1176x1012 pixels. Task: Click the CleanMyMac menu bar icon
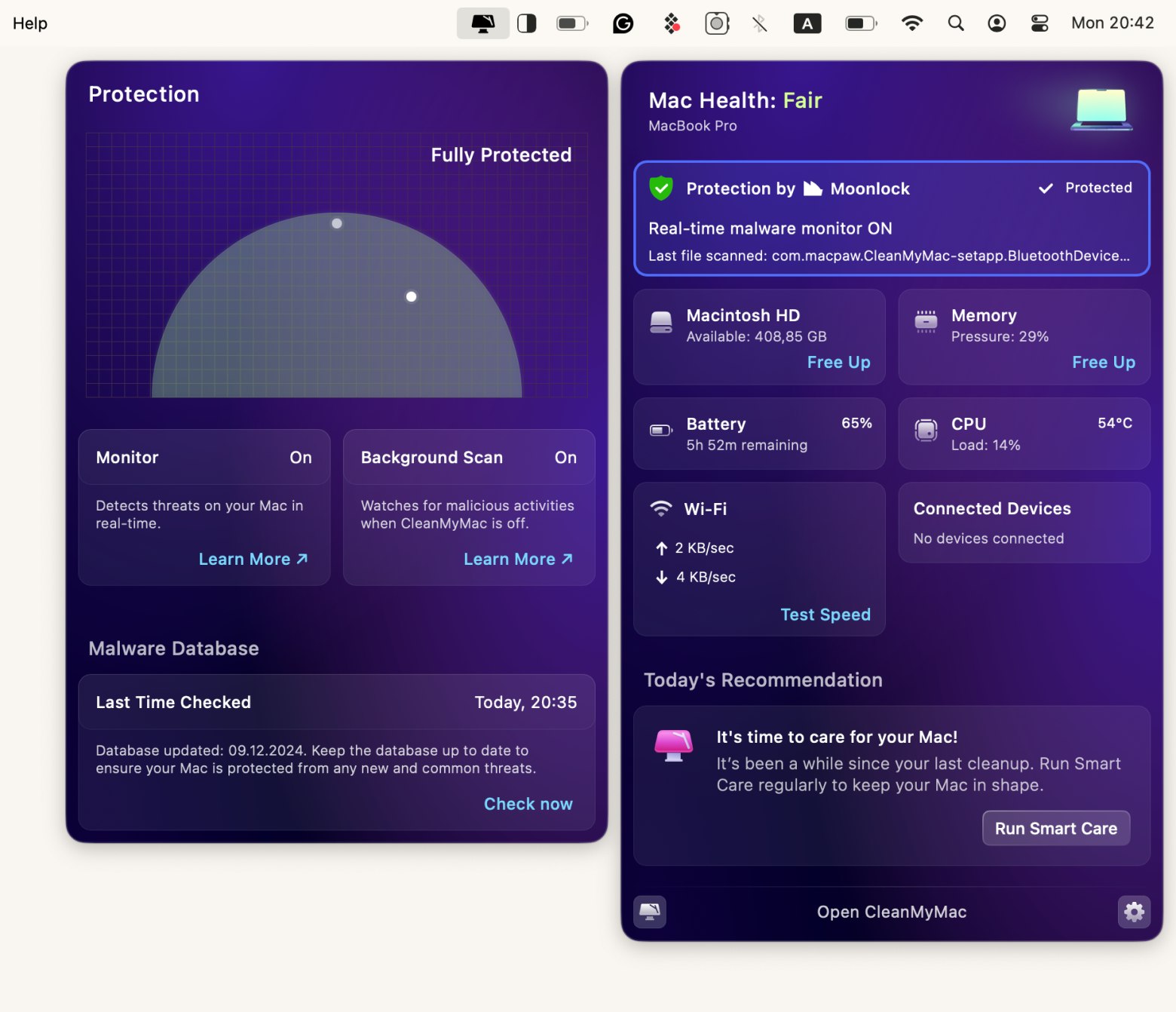tap(483, 23)
